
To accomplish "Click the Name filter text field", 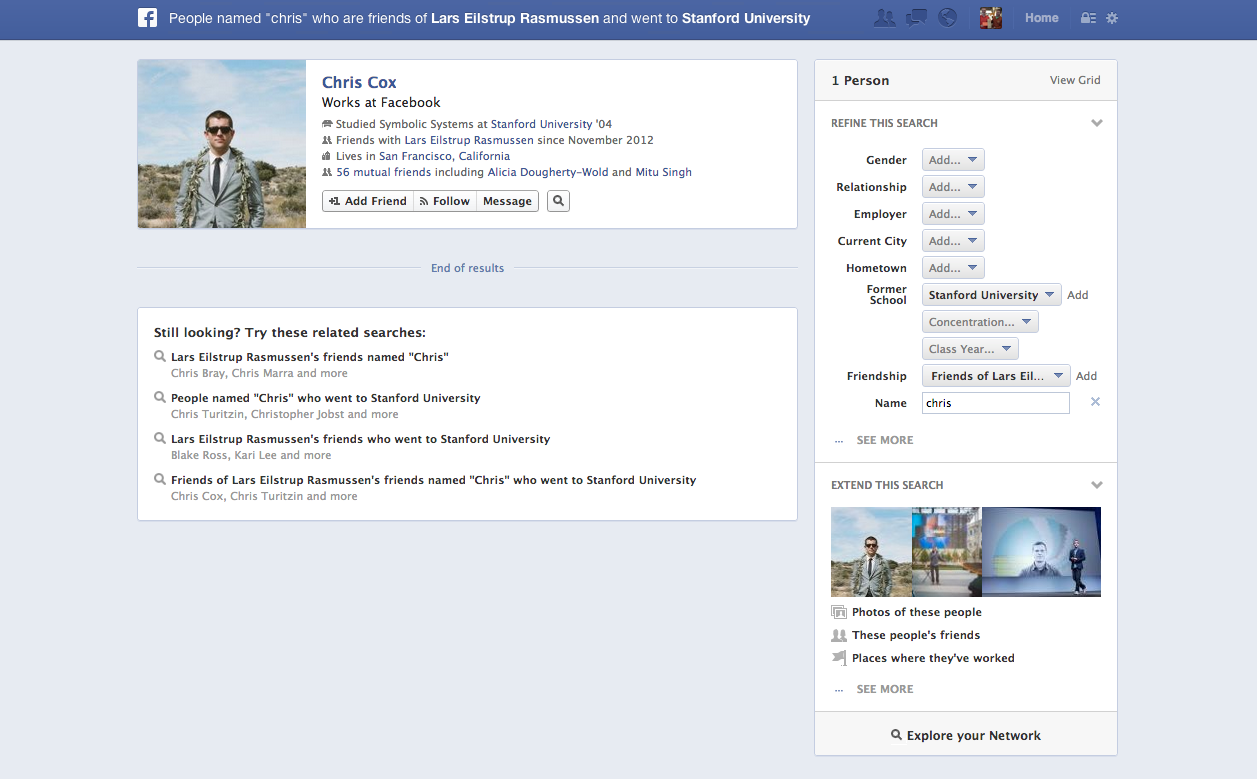I will pos(995,403).
